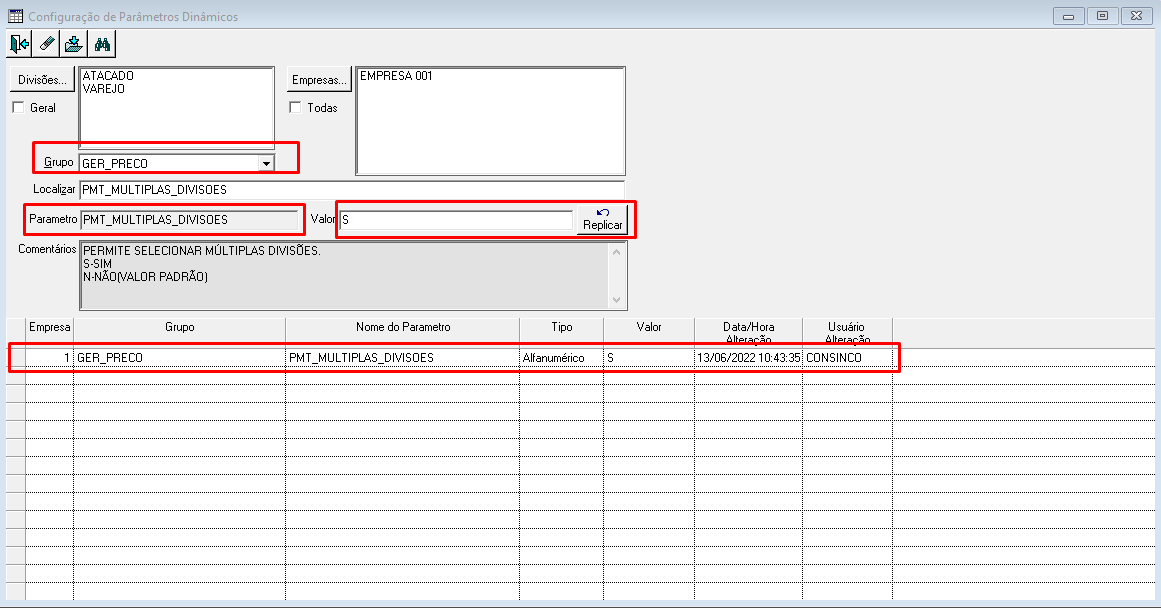
Task: Click the Tipo column header
Action: coord(561,331)
